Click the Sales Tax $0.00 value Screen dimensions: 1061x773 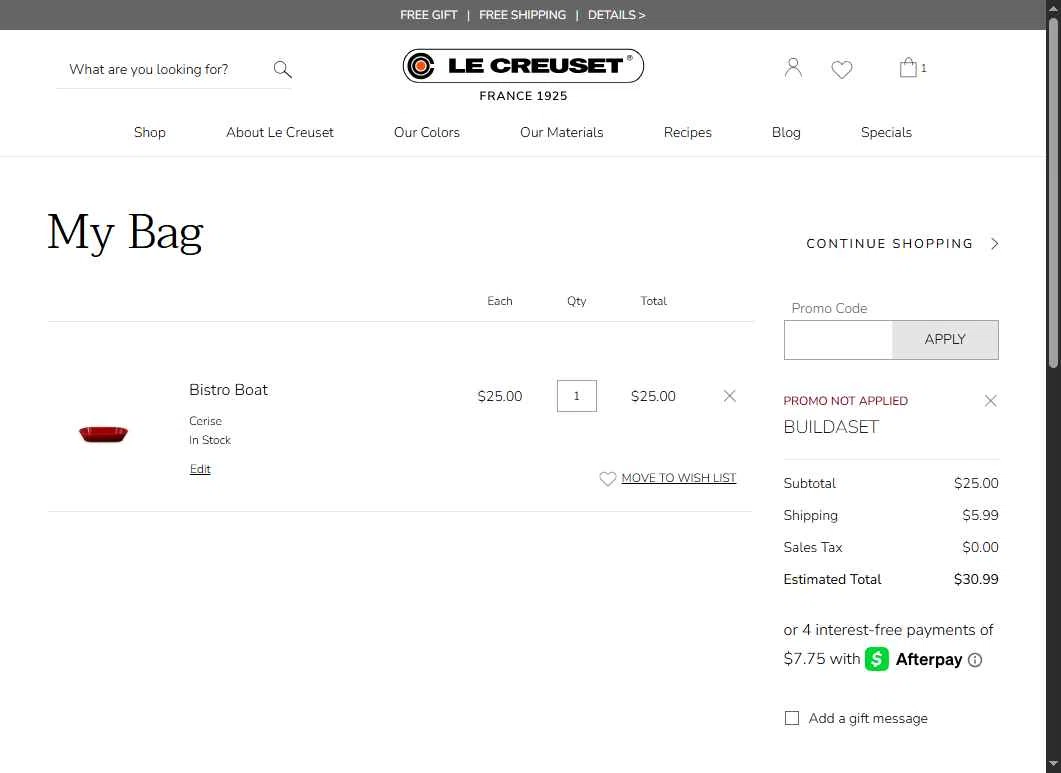[x=980, y=548]
